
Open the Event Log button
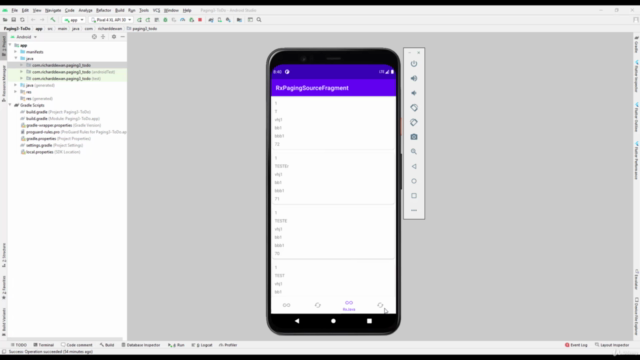click(x=576, y=345)
